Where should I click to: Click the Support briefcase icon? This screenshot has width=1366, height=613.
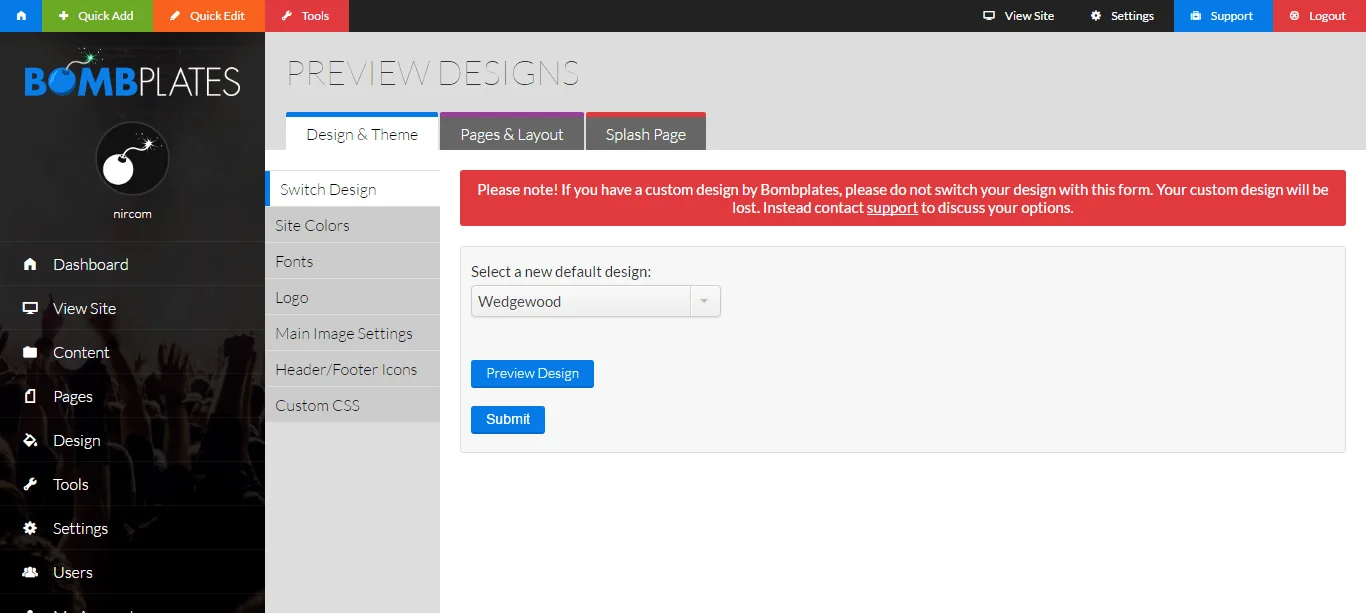pyautogui.click(x=1195, y=16)
